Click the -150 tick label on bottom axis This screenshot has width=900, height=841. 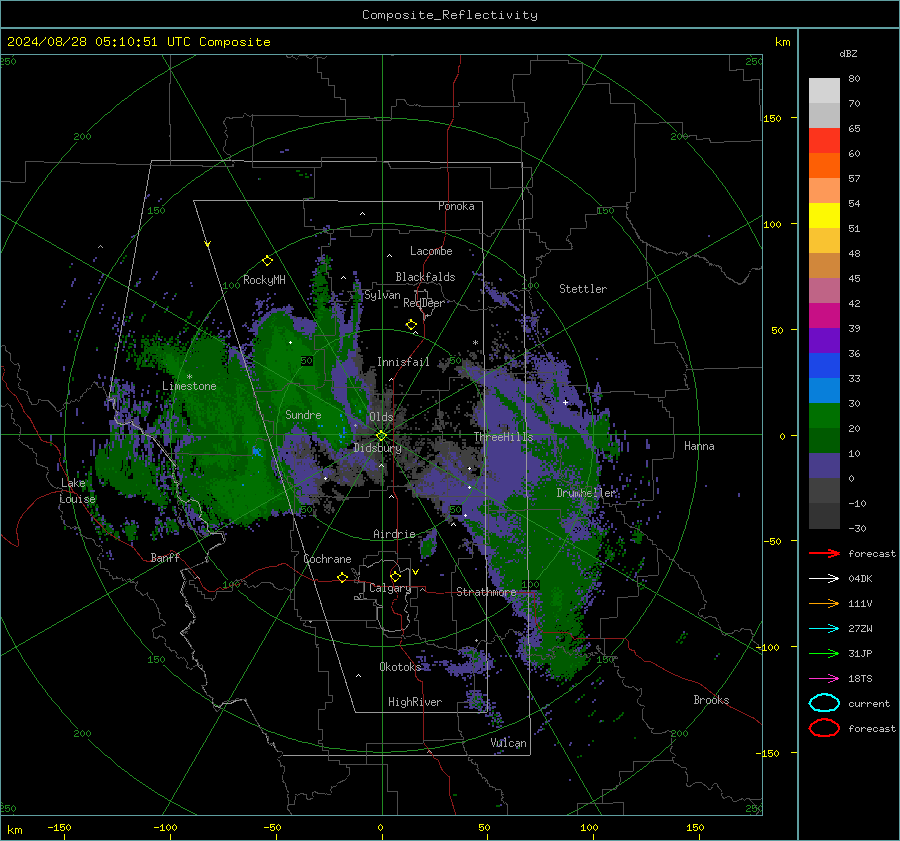click(x=59, y=827)
